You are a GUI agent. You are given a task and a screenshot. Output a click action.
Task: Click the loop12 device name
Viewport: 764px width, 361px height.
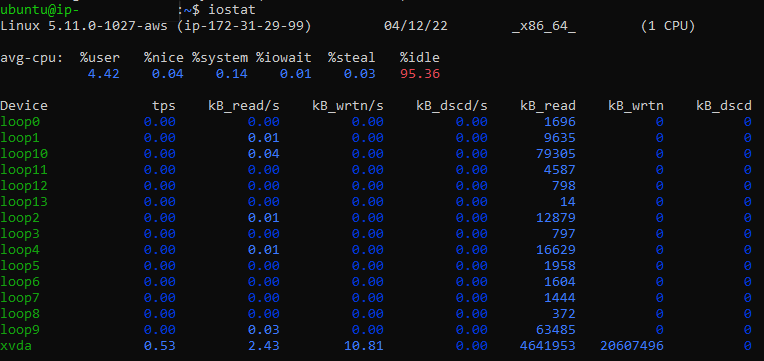coord(24,186)
